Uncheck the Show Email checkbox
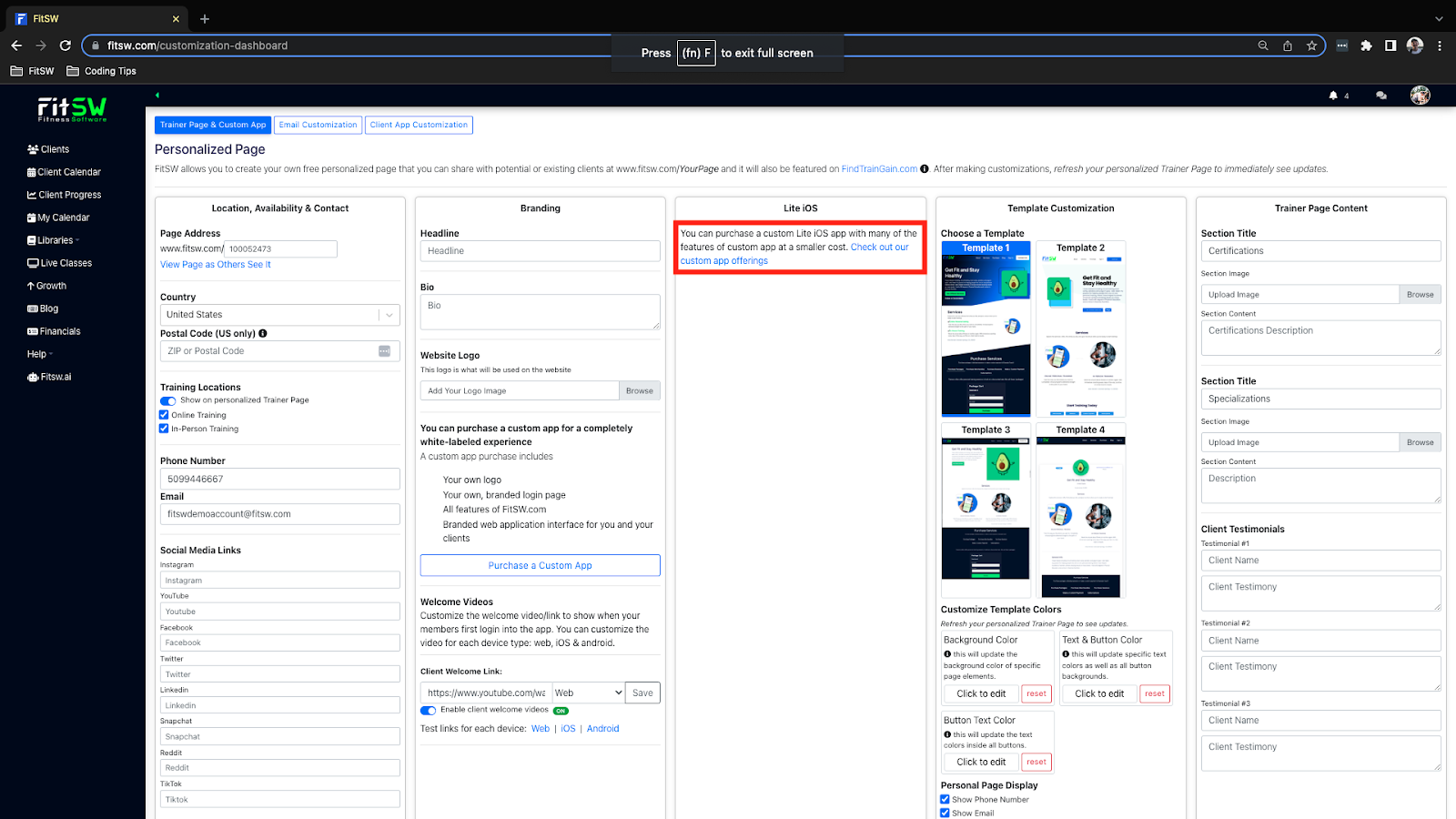 (945, 814)
